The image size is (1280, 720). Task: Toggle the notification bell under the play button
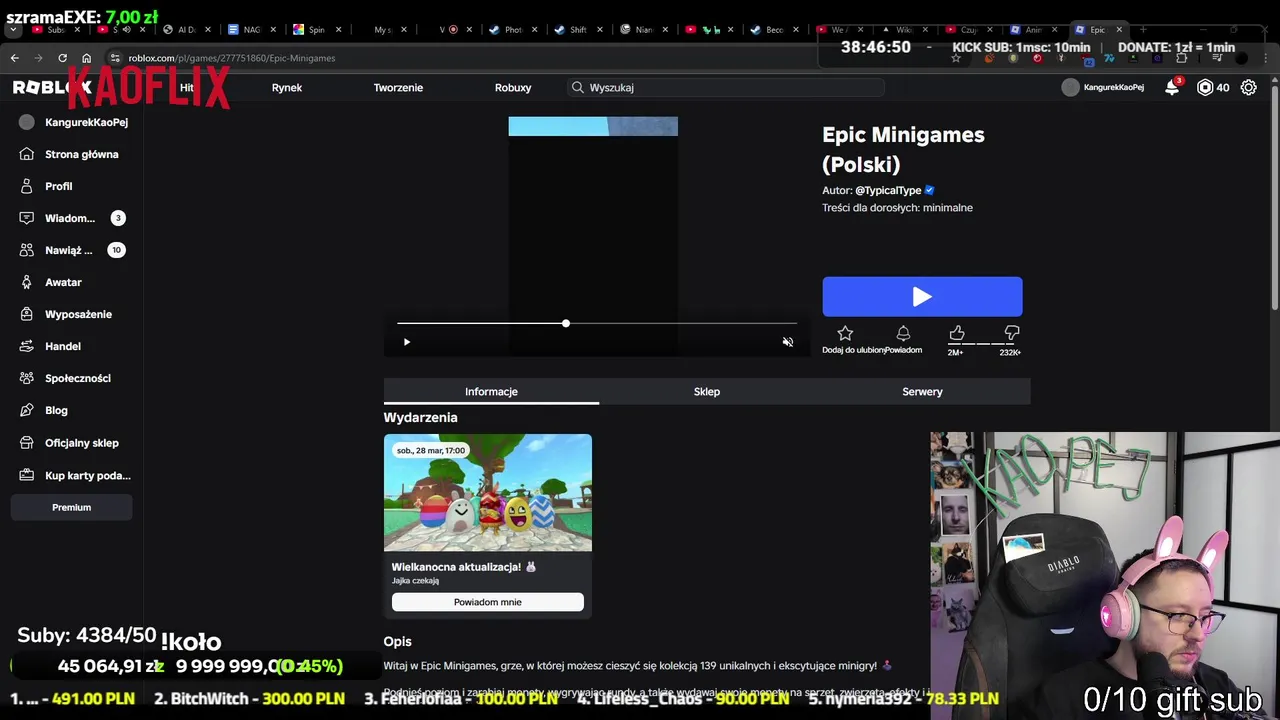coord(903,333)
